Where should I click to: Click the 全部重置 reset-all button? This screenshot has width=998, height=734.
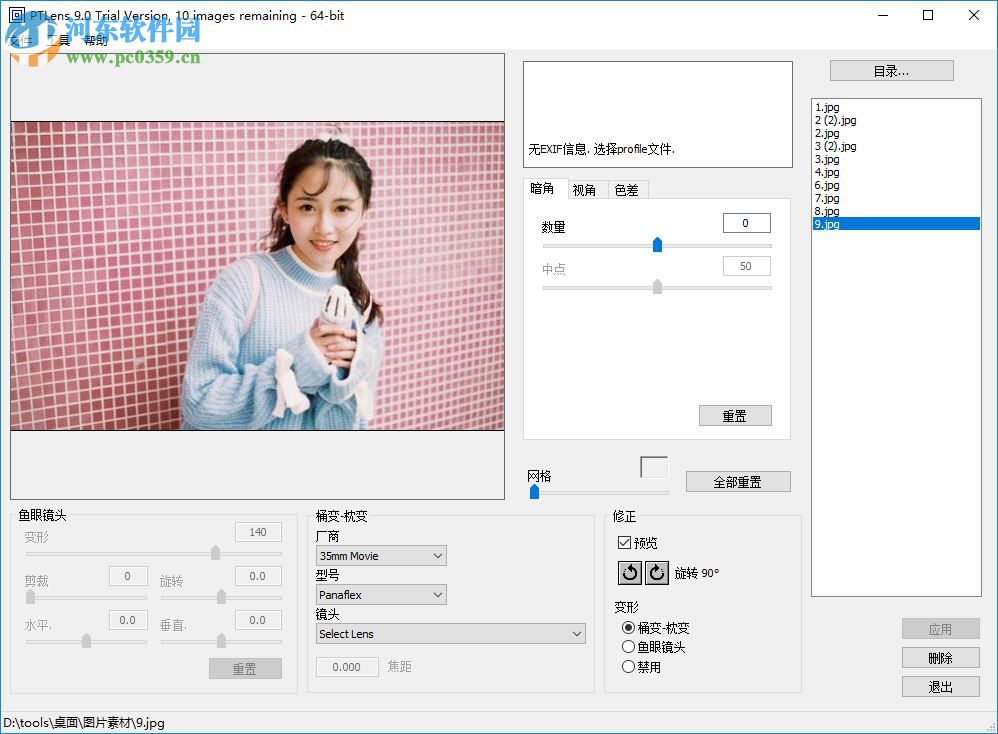[x=738, y=481]
